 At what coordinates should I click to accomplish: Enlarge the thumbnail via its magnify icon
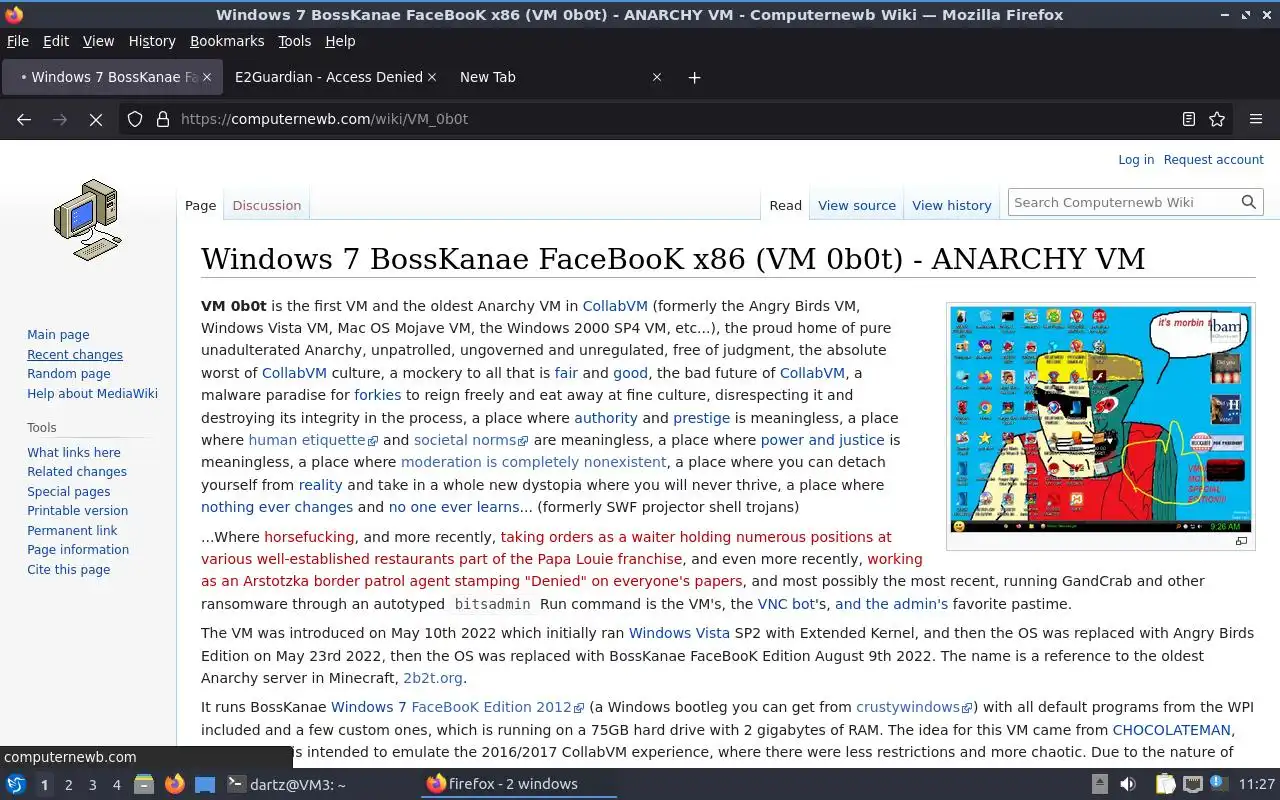coord(1241,541)
